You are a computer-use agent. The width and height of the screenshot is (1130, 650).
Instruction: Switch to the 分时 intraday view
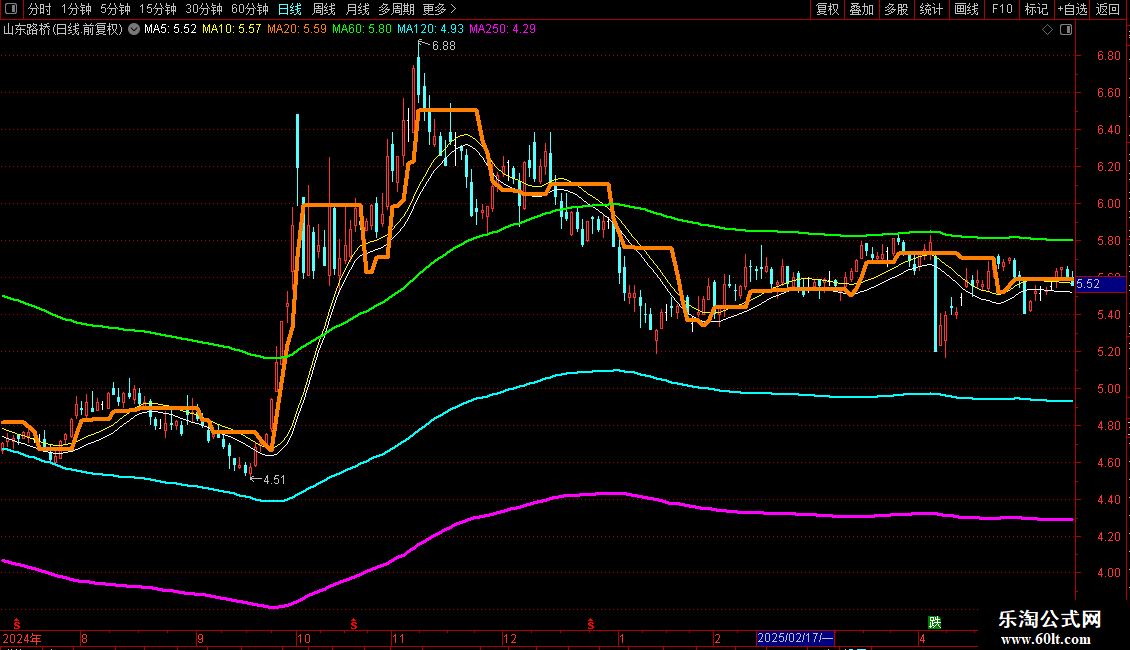(x=39, y=9)
